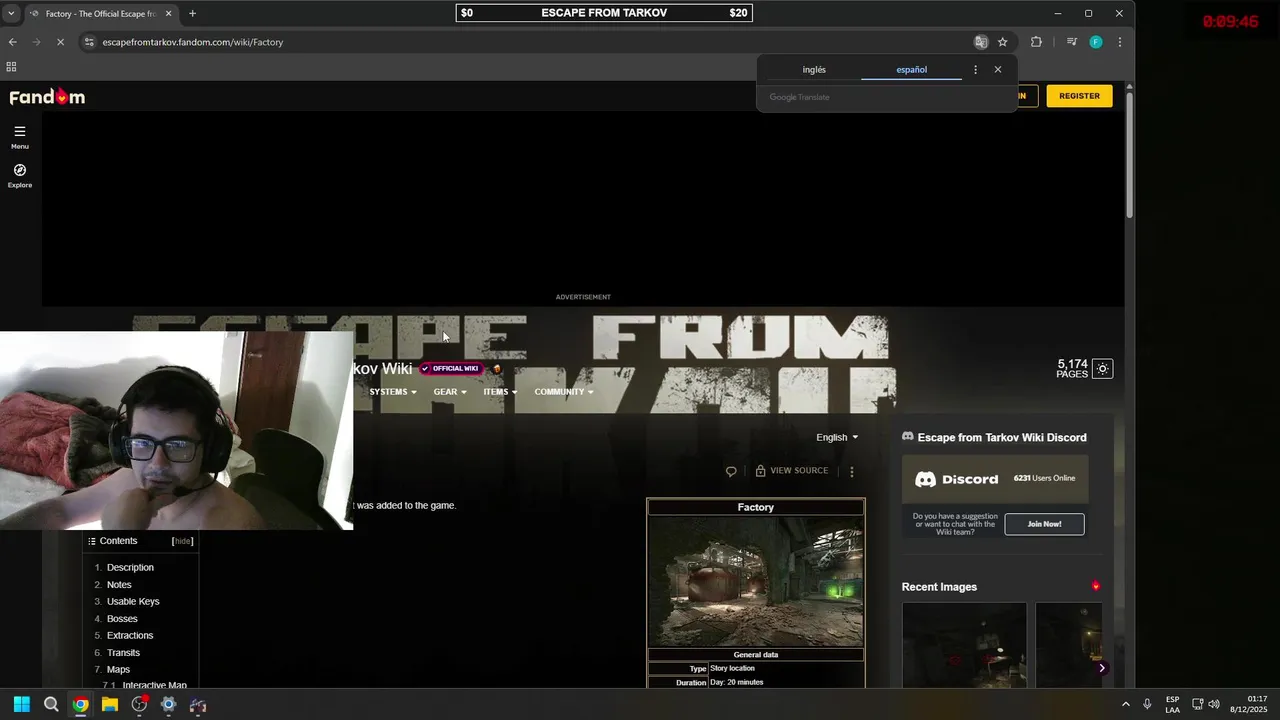1280x720 pixels.
Task: Join the Discord with Join Now!
Action: [1044, 524]
